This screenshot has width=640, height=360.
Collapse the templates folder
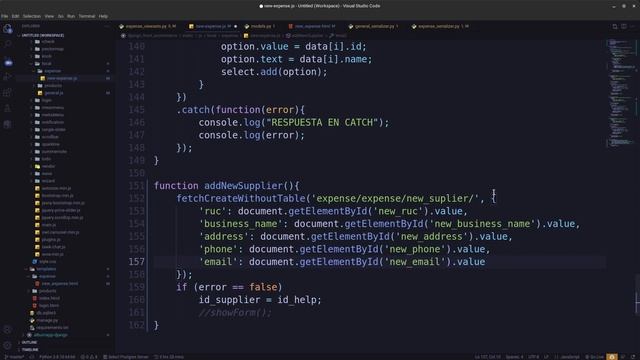(x=46, y=269)
